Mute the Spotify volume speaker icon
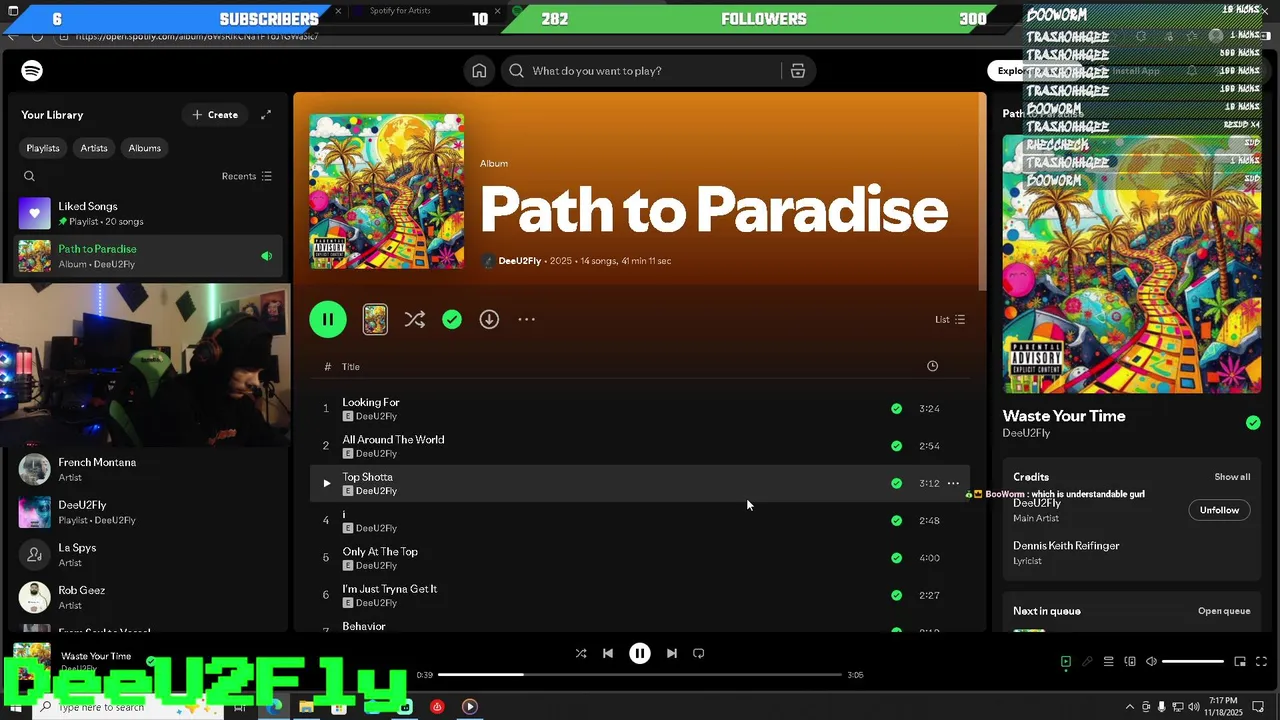 coord(1151,661)
